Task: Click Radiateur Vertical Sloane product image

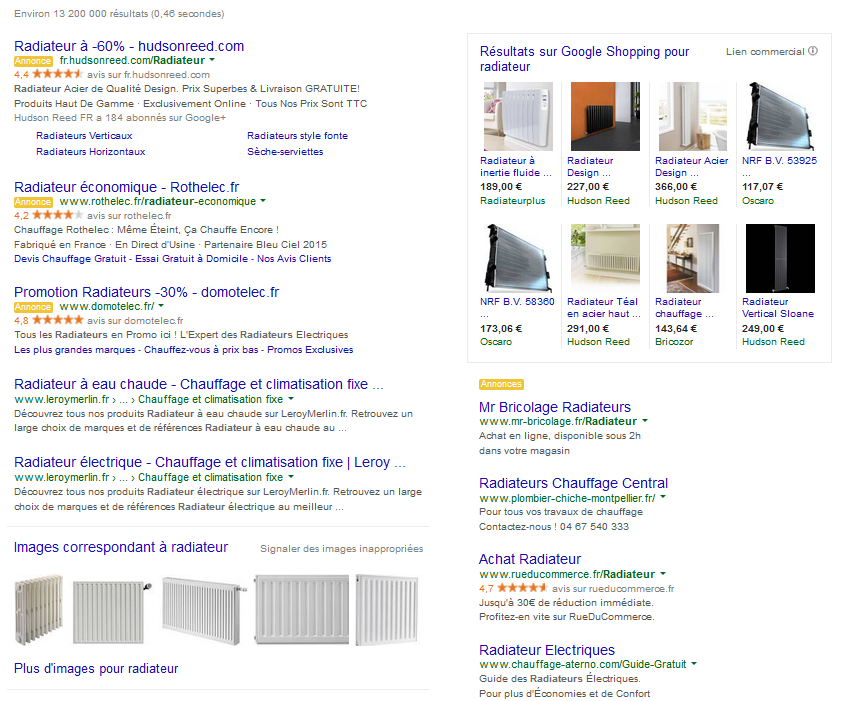Action: (780, 258)
